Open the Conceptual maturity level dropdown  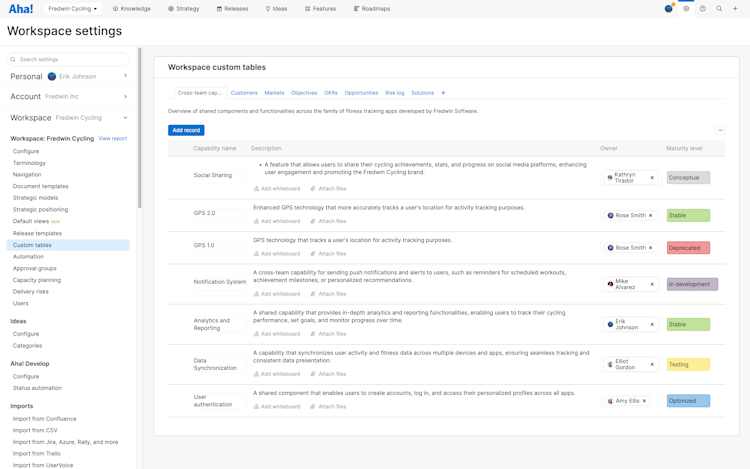pyautogui.click(x=688, y=178)
